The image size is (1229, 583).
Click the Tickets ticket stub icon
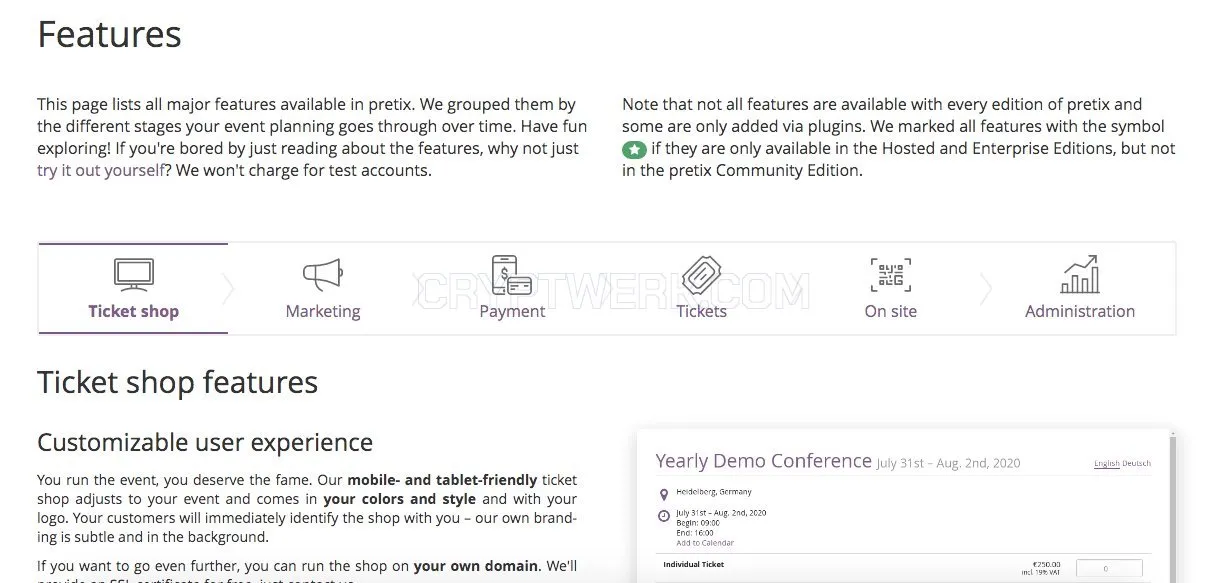click(701, 274)
